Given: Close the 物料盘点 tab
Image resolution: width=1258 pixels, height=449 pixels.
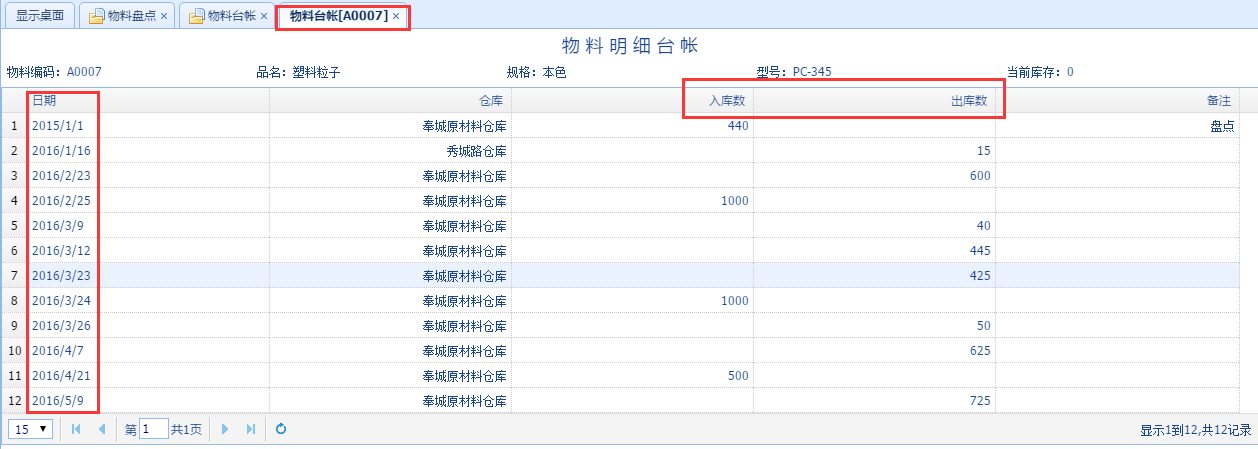Looking at the screenshot, I should (164, 17).
